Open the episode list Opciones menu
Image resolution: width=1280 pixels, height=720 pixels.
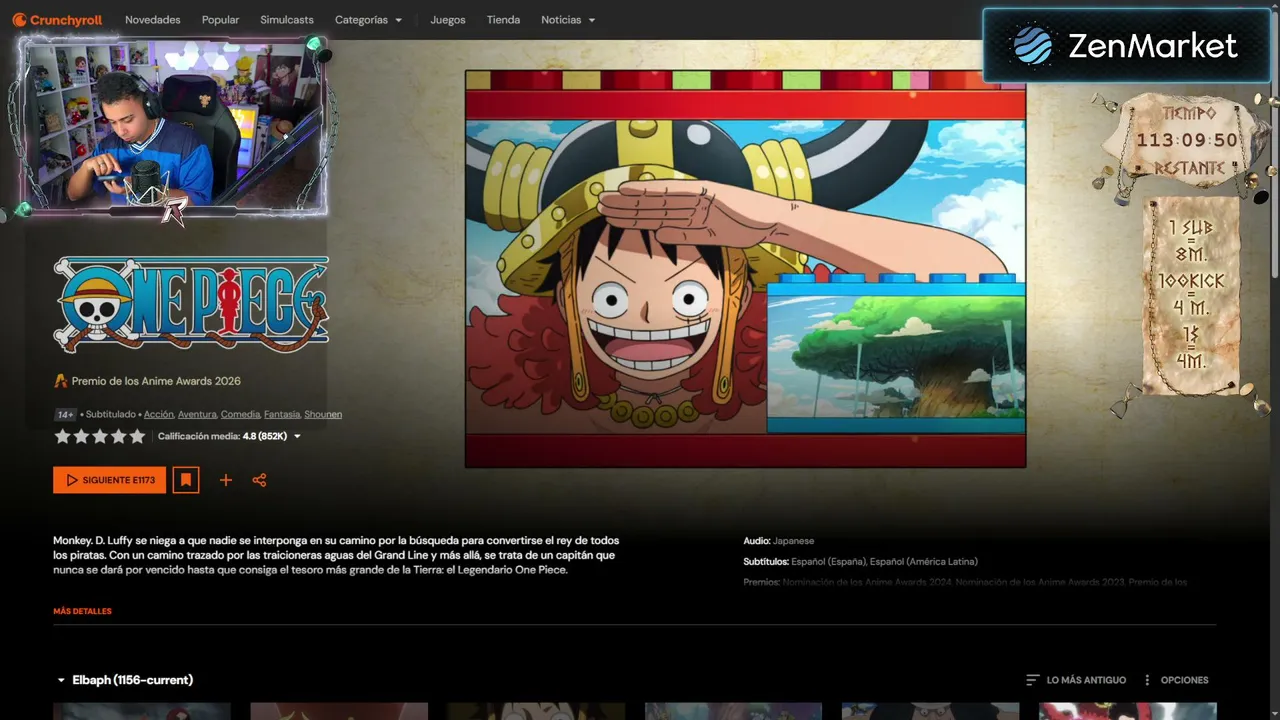click(1175, 680)
